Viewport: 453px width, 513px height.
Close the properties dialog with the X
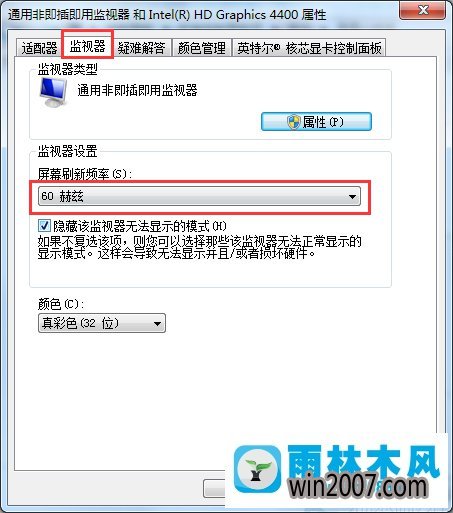coord(422,11)
